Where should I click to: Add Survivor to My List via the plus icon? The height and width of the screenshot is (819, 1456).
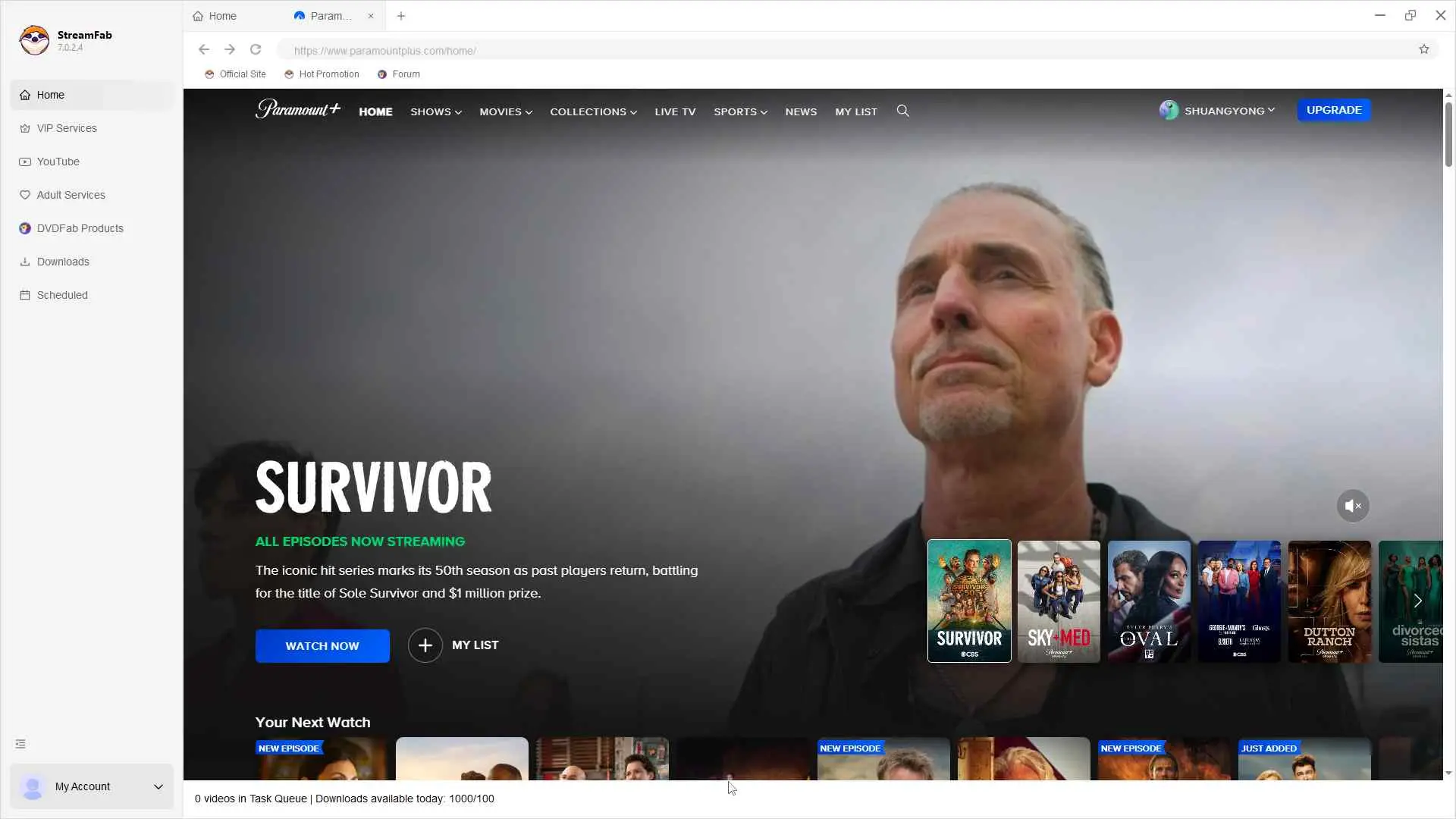click(425, 645)
